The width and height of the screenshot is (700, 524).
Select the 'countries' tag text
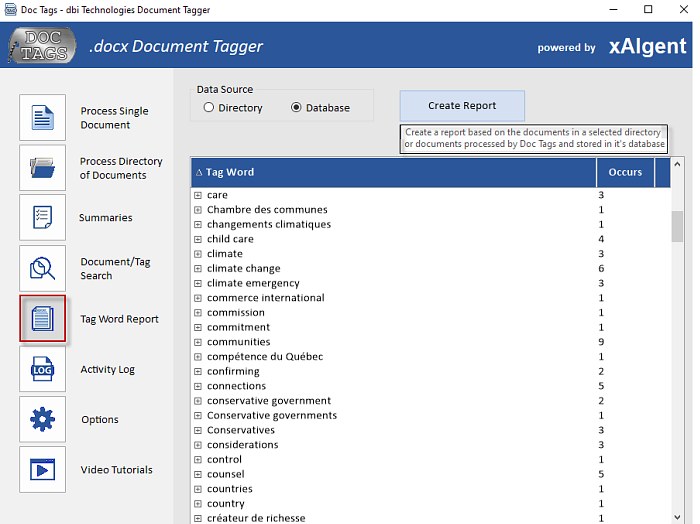tap(230, 489)
